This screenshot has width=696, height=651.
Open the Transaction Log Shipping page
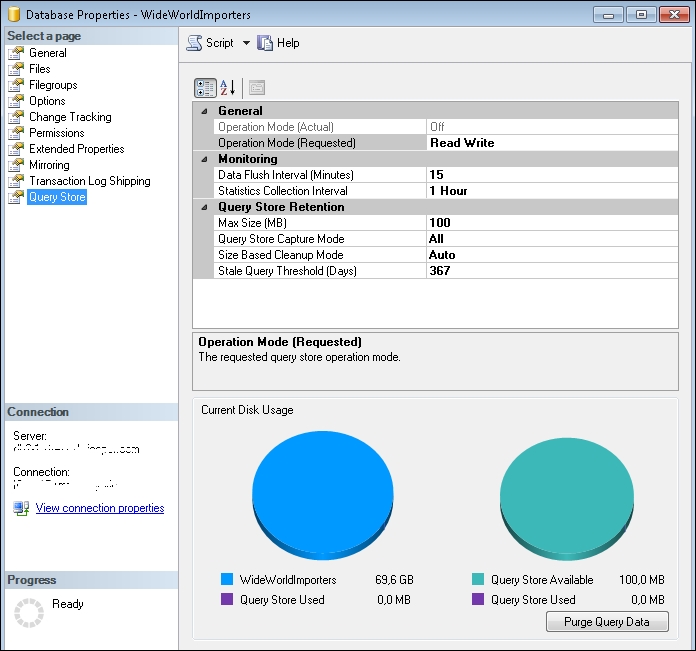90,181
